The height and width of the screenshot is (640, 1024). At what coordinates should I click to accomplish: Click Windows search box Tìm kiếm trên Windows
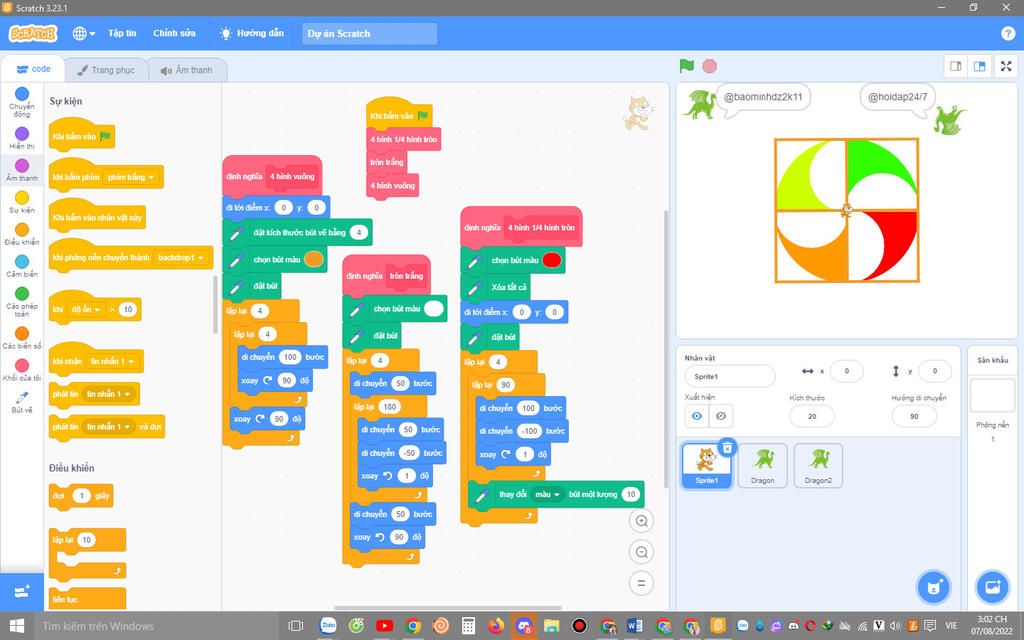tap(157, 626)
